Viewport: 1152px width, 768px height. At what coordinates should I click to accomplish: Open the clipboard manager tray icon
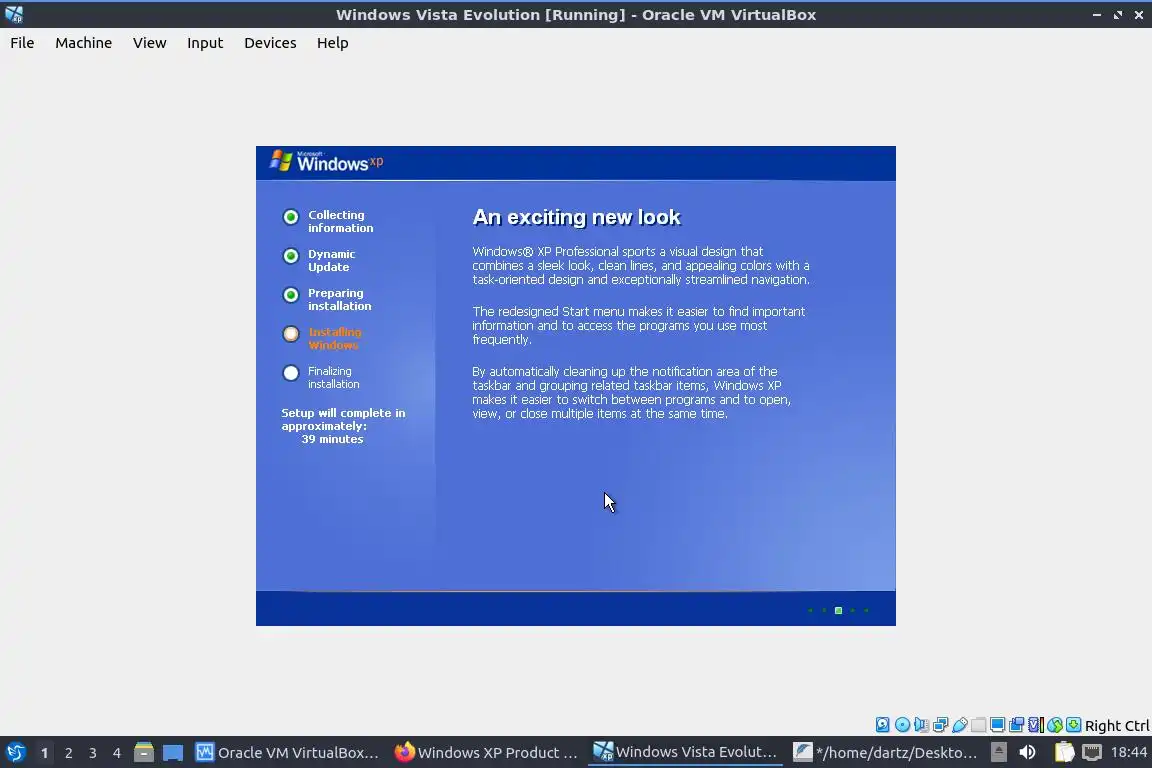[x=1064, y=752]
